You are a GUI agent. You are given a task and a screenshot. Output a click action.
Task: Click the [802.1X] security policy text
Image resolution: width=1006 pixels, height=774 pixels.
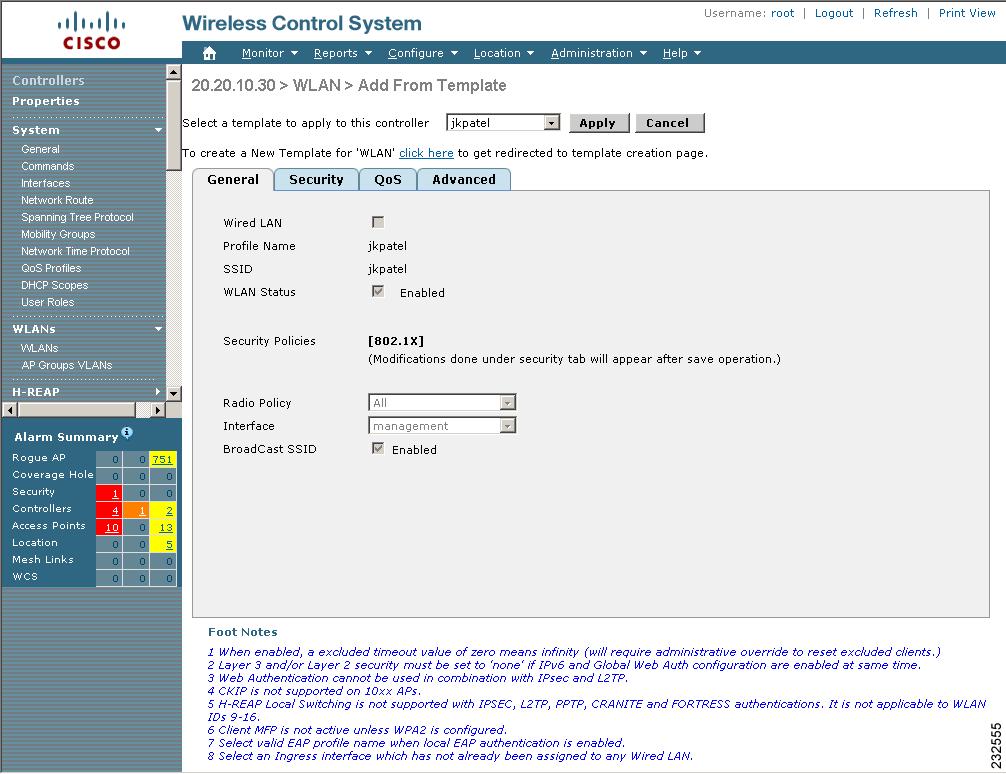(x=396, y=341)
